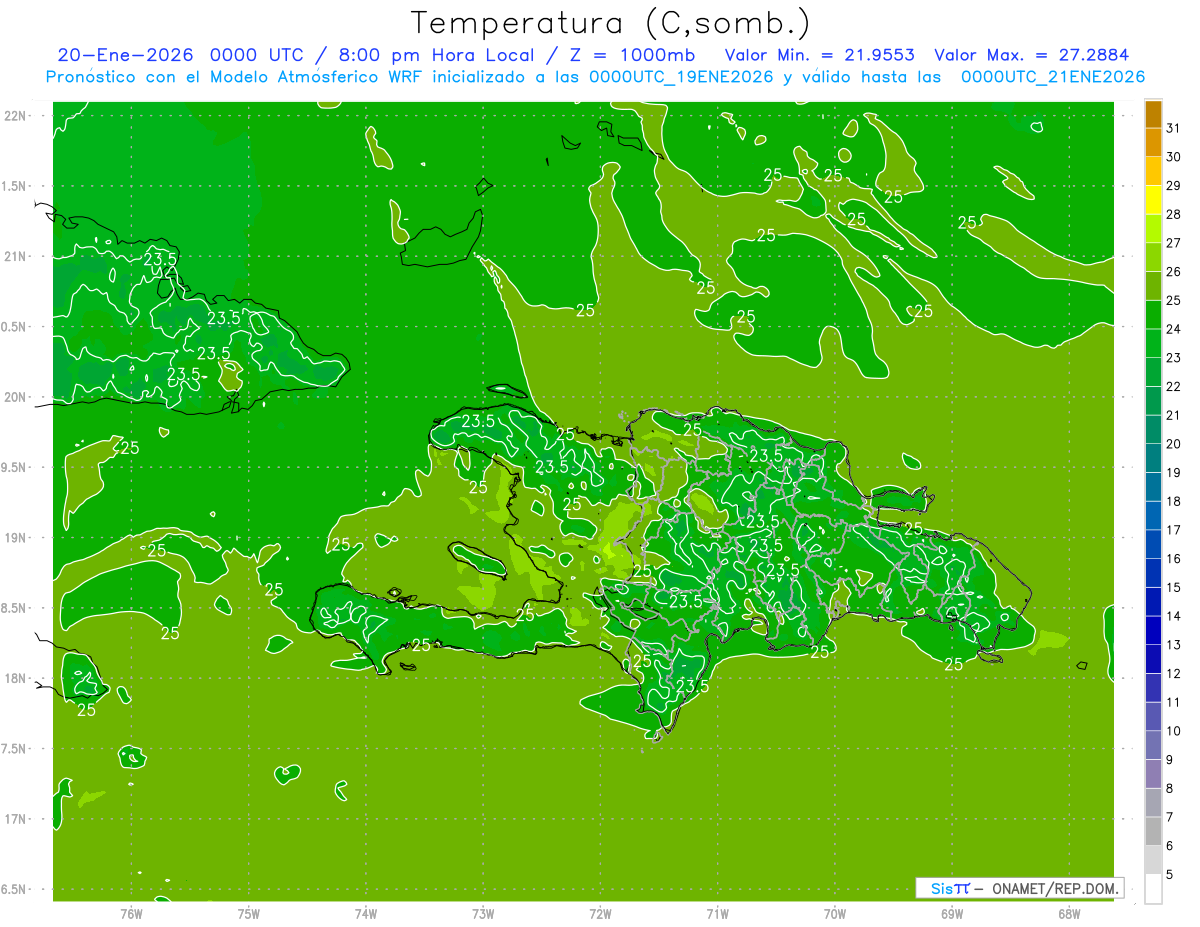Click the '71W' longitude axis label
The image size is (1200, 927).
717,914
